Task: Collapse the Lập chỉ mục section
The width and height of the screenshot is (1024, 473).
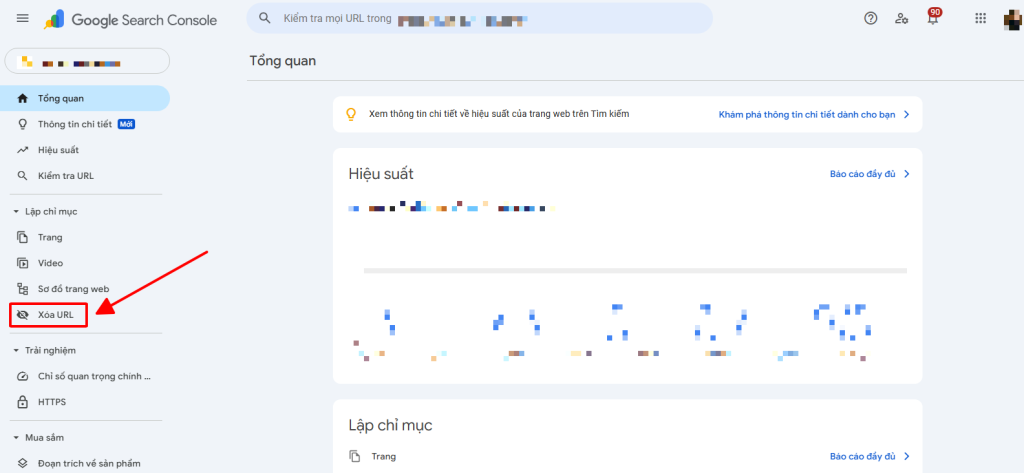Action: 16,212
